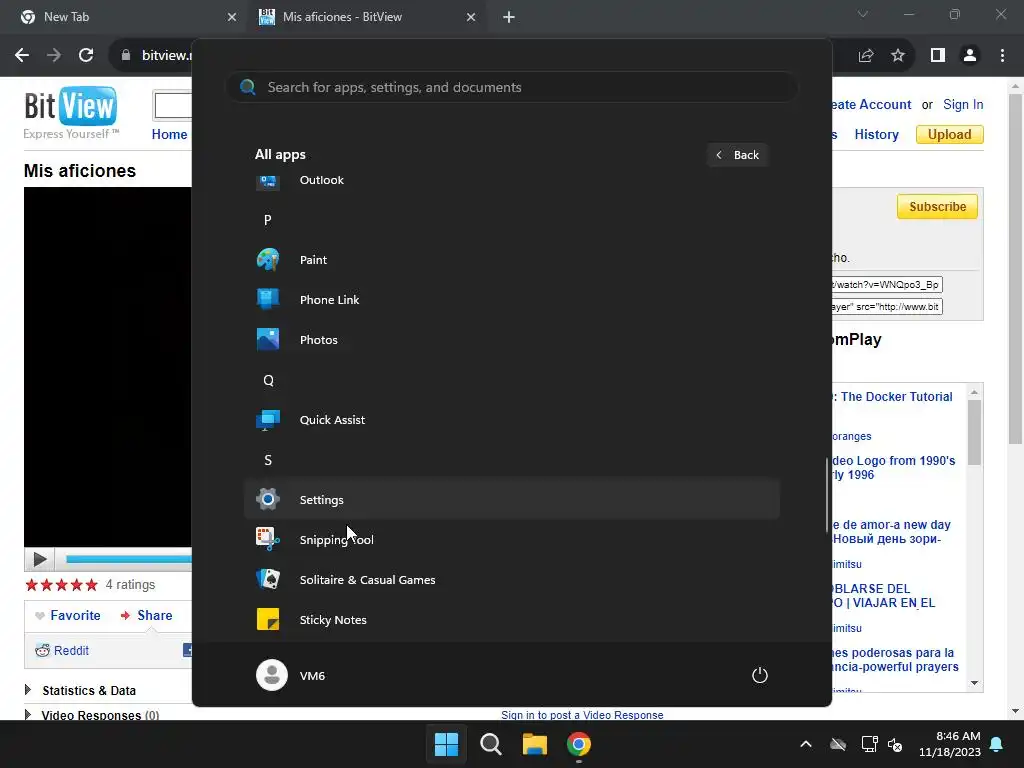Focus the Start menu search field
1024x768 pixels.
click(x=511, y=87)
